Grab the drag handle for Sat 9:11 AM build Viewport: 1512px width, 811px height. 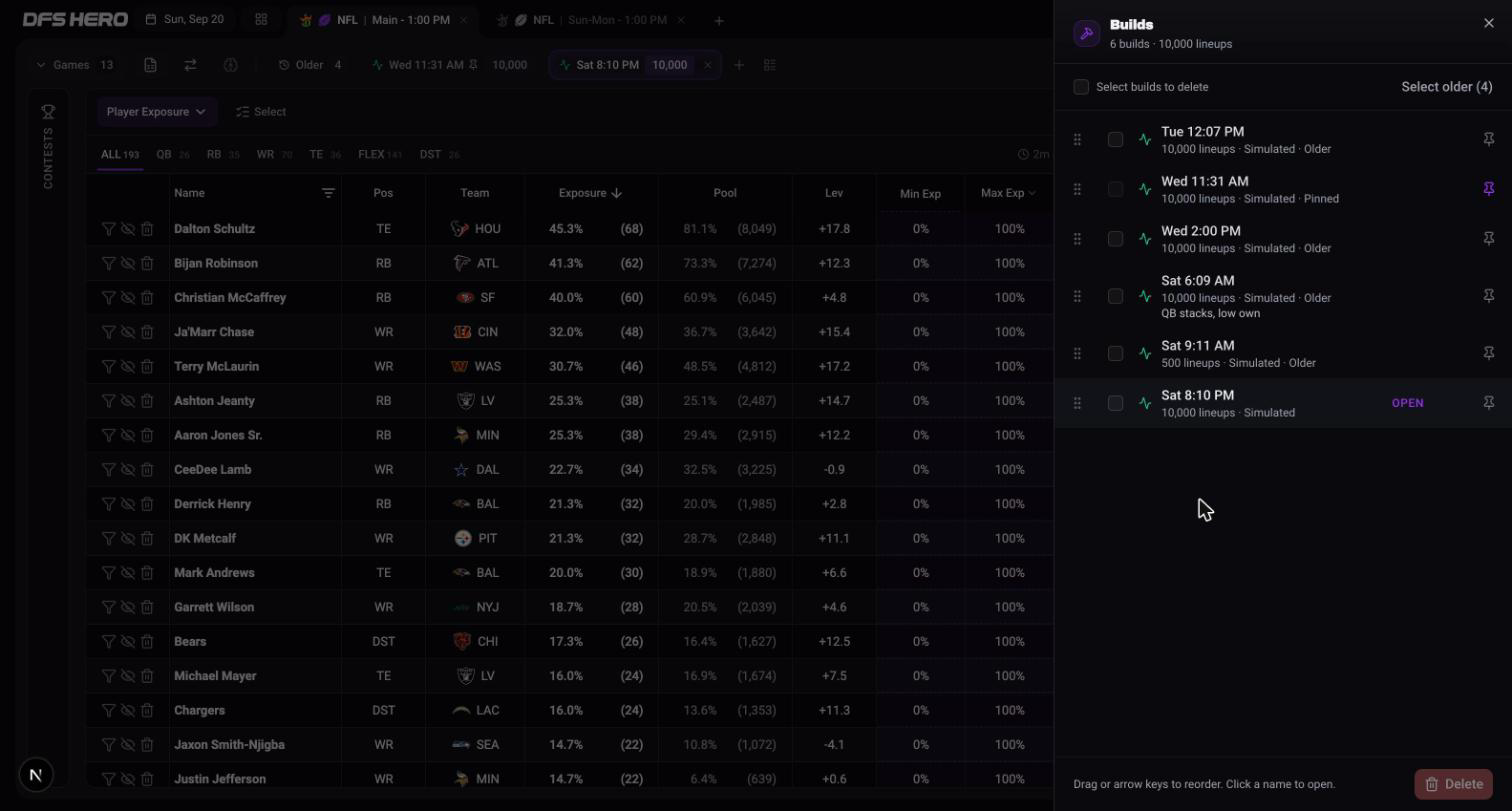(x=1077, y=353)
